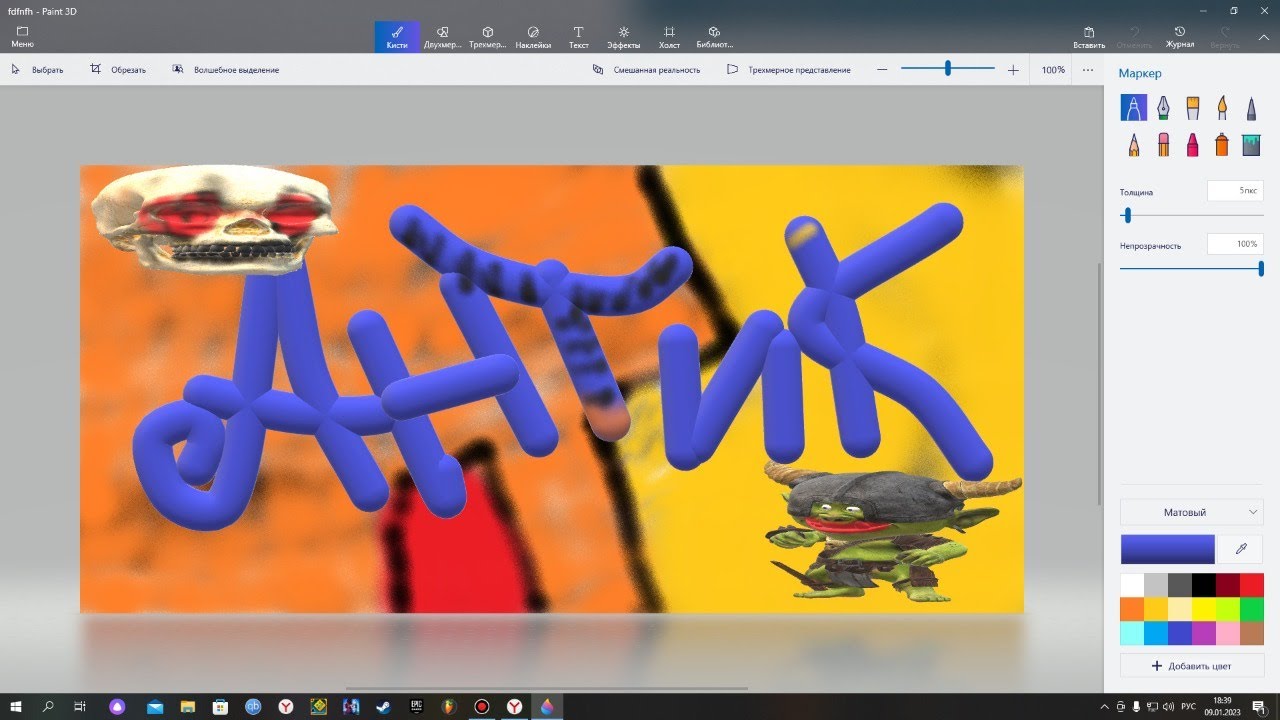Open the Меню main menu
Screen dimensions: 1280x720
tap(22, 37)
